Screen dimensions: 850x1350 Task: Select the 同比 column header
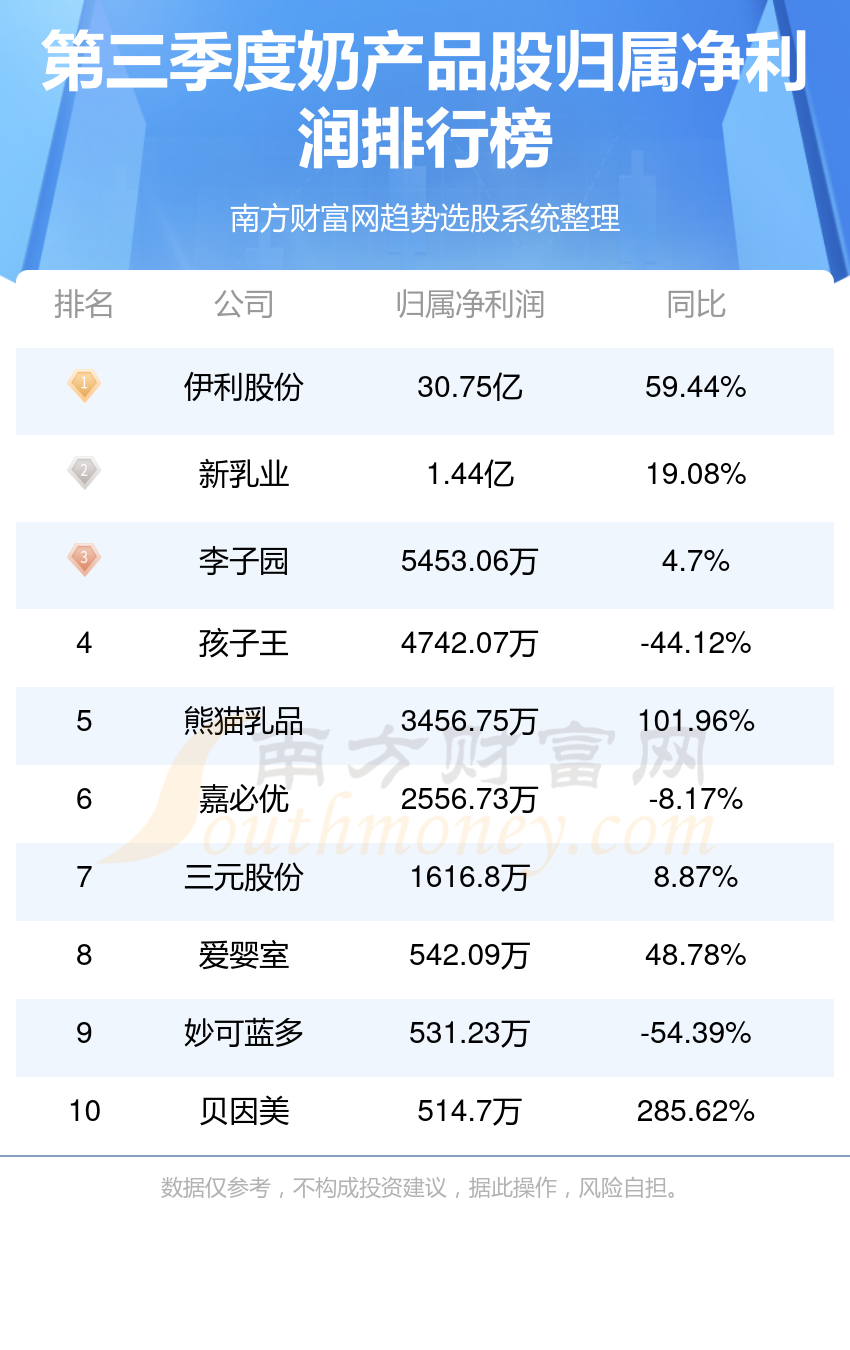click(696, 304)
